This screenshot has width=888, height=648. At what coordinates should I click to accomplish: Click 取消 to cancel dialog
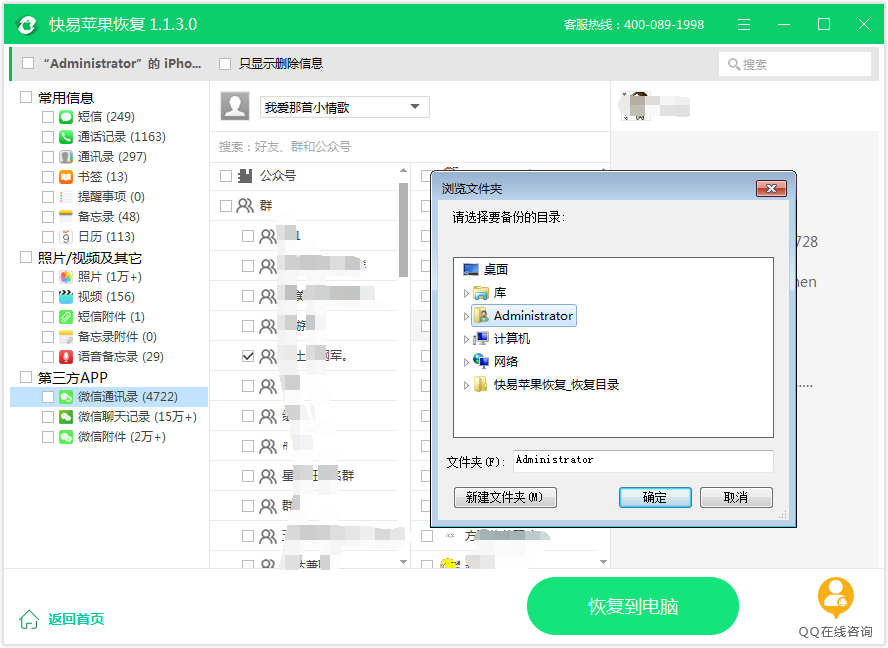click(x=736, y=497)
